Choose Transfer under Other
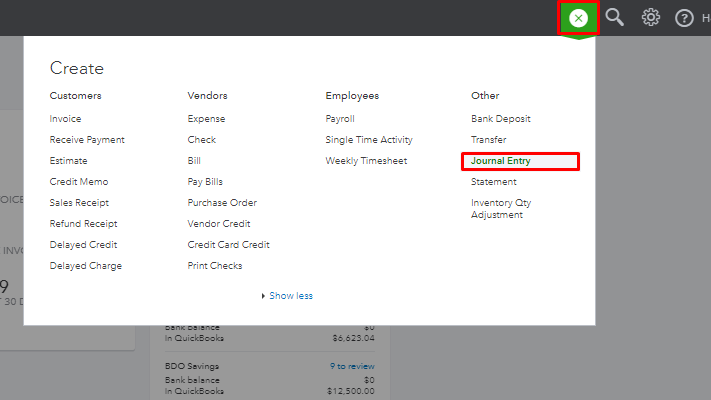 click(x=488, y=140)
